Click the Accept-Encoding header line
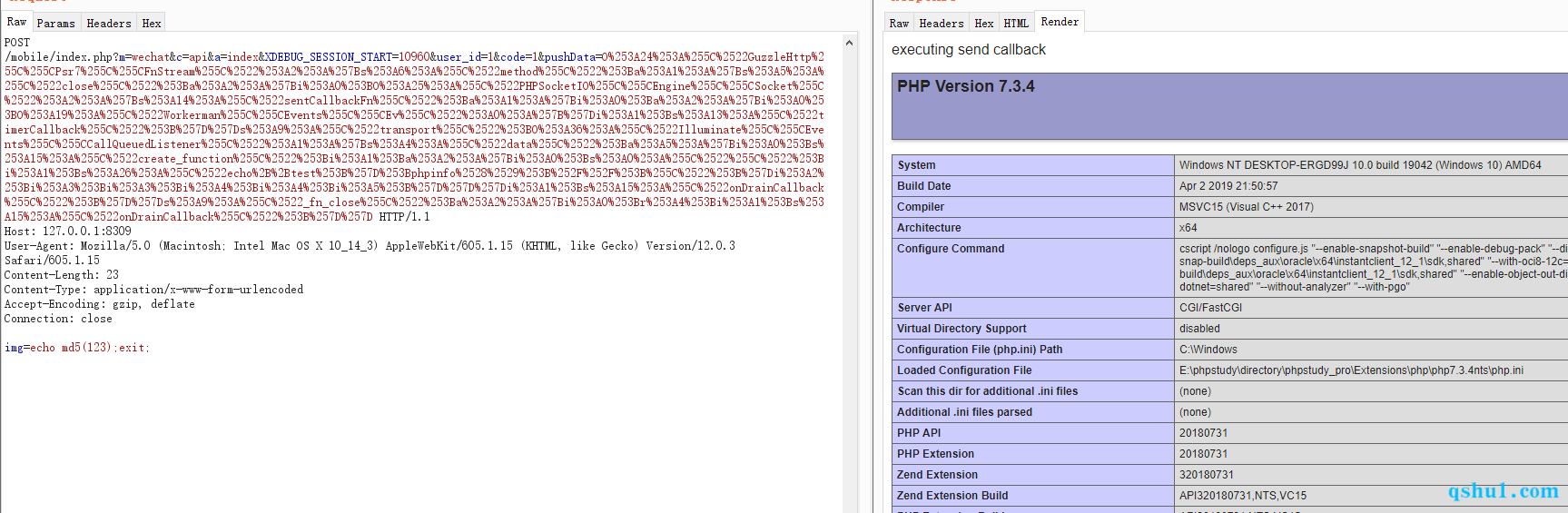1568x513 pixels. tap(99, 304)
